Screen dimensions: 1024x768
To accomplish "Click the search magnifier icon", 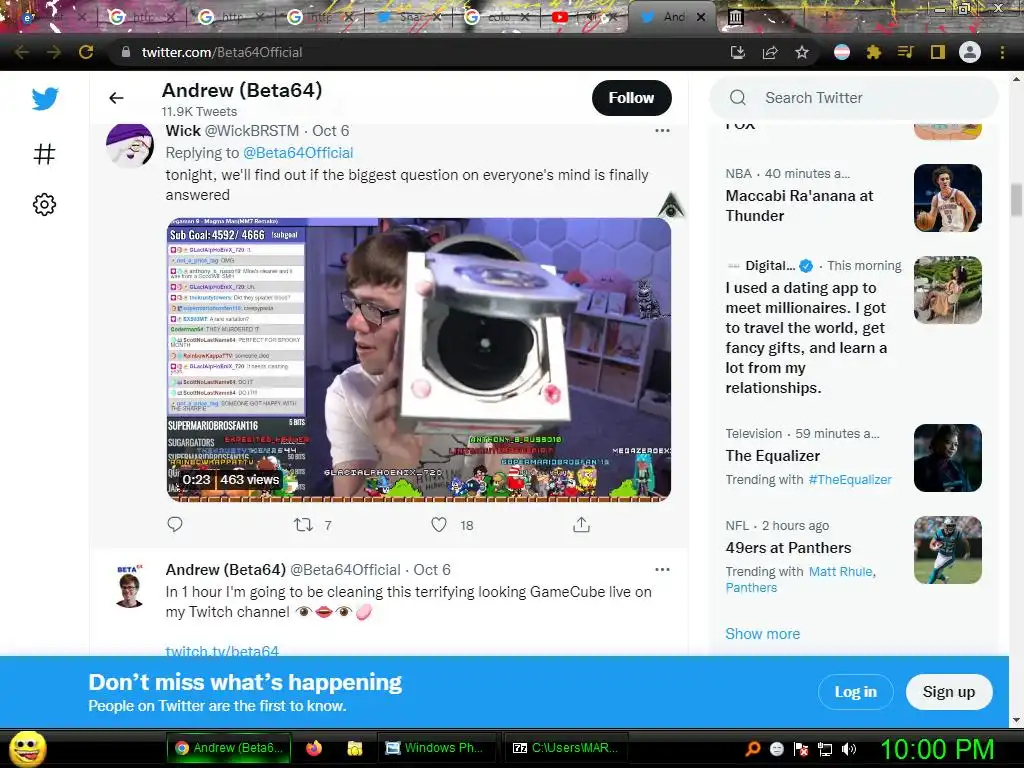I will click(738, 98).
